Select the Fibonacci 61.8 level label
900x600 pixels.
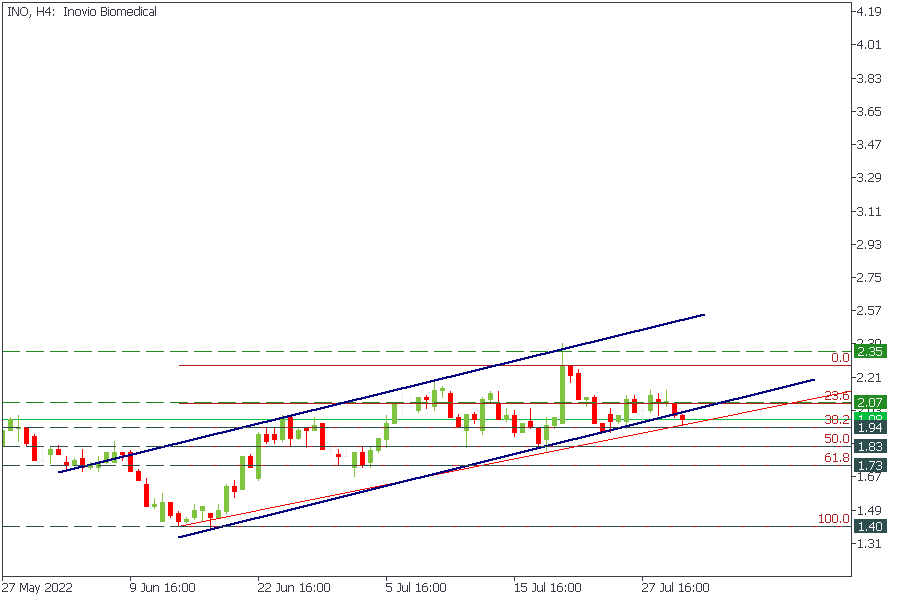836,457
